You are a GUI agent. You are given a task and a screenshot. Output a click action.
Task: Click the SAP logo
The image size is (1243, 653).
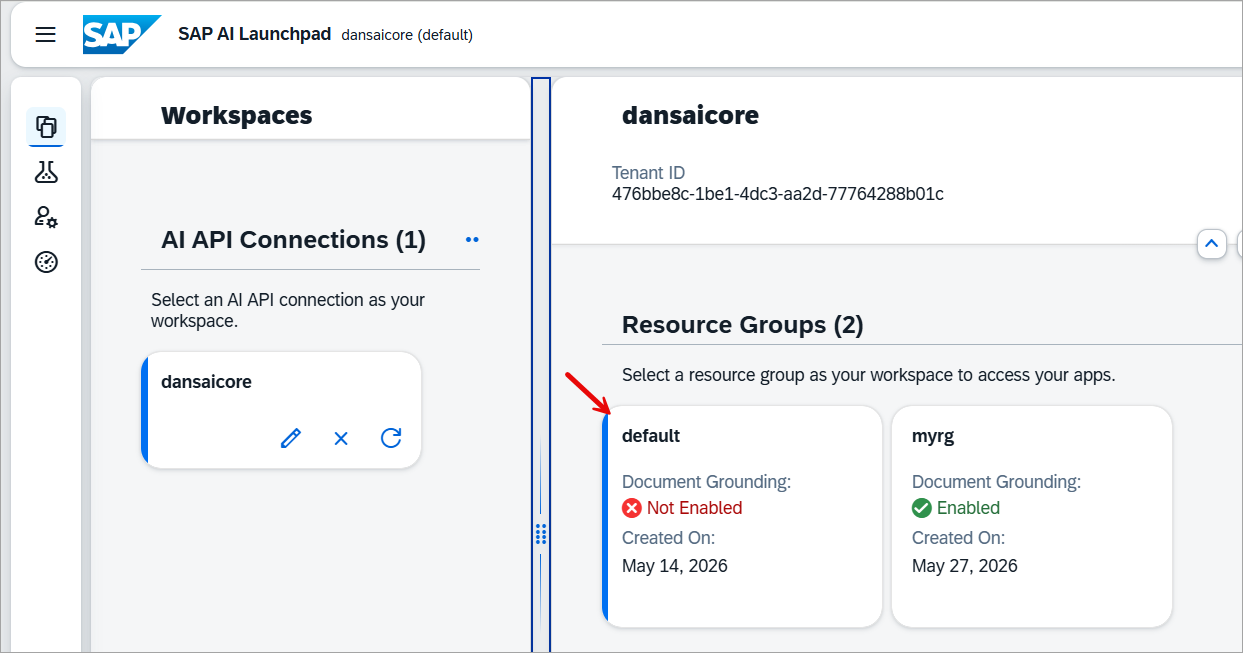point(121,35)
